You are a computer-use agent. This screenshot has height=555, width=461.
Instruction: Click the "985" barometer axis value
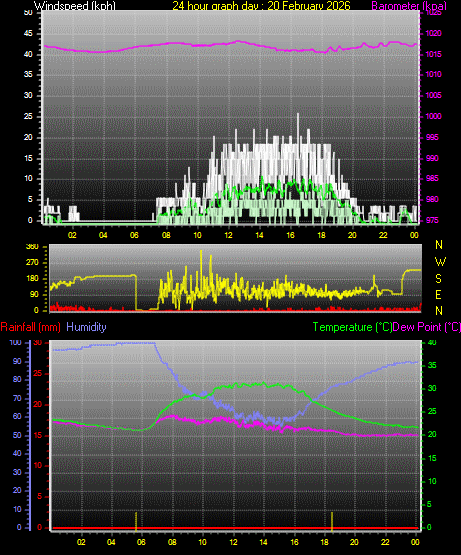pyautogui.click(x=432, y=178)
